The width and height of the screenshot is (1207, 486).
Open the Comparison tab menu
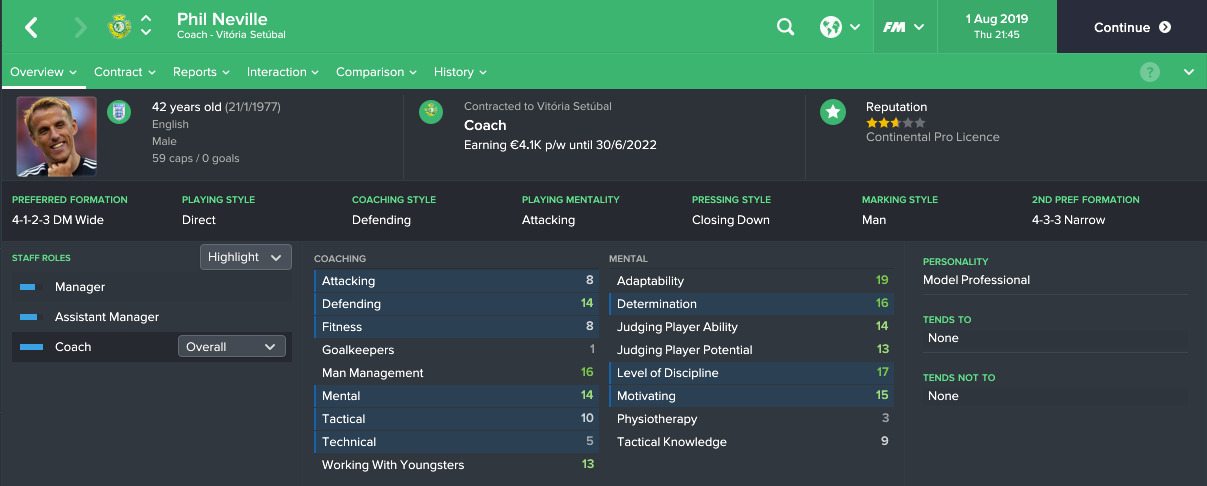pyautogui.click(x=377, y=72)
